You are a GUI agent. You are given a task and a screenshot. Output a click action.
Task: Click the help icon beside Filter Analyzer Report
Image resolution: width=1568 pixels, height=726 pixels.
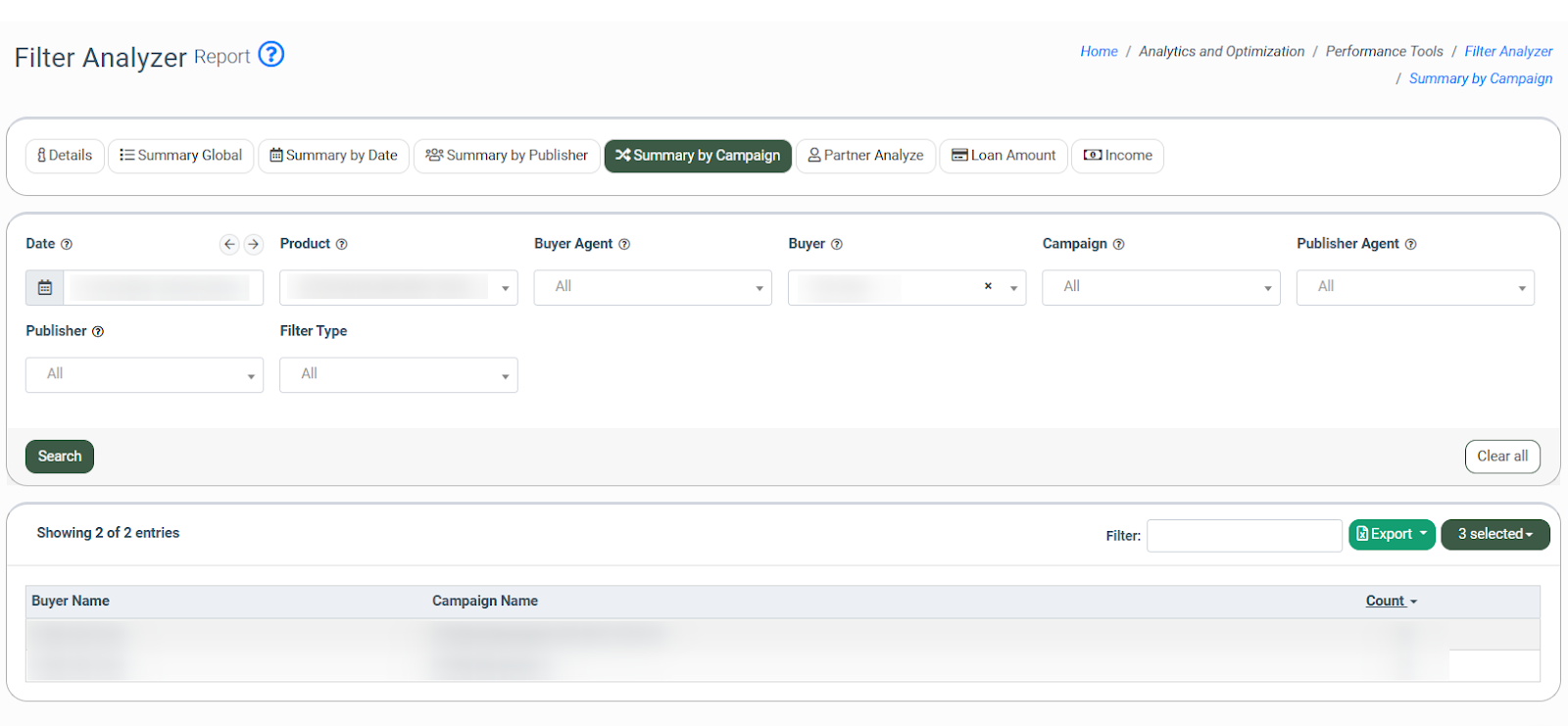click(271, 55)
